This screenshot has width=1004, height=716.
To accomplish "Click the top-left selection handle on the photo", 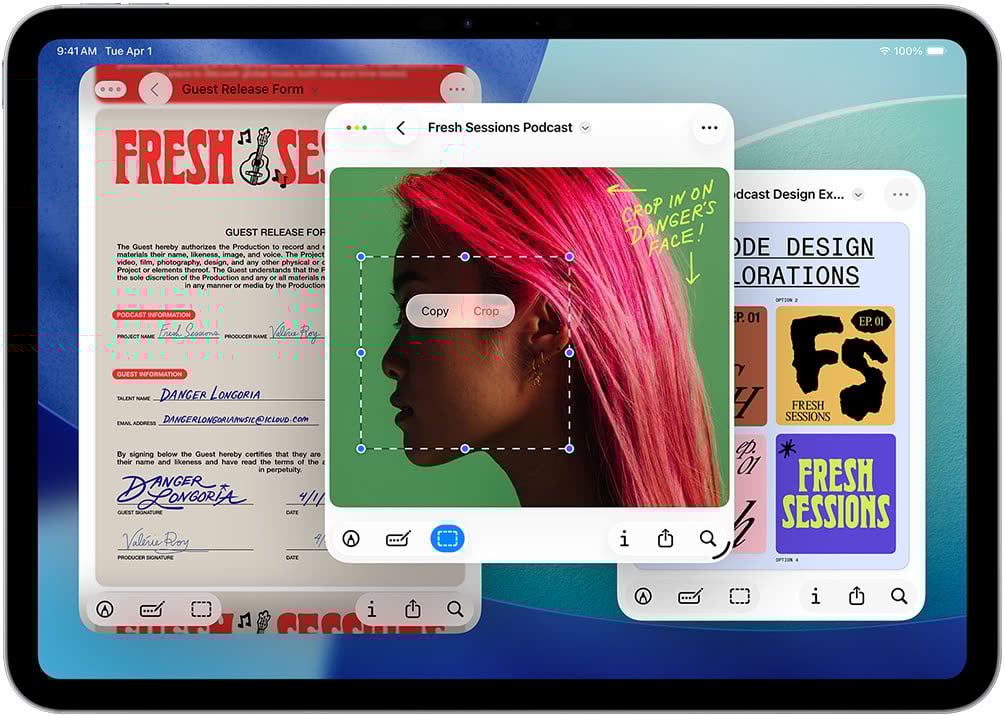I will 361,257.
